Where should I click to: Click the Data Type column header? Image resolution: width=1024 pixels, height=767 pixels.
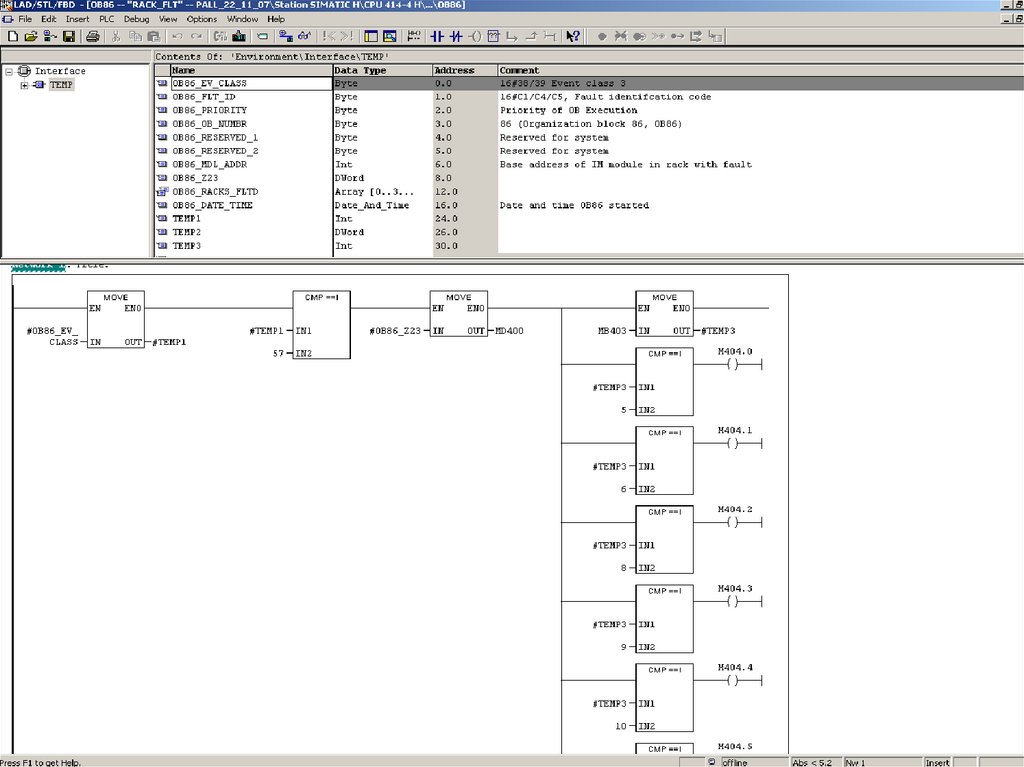point(383,71)
